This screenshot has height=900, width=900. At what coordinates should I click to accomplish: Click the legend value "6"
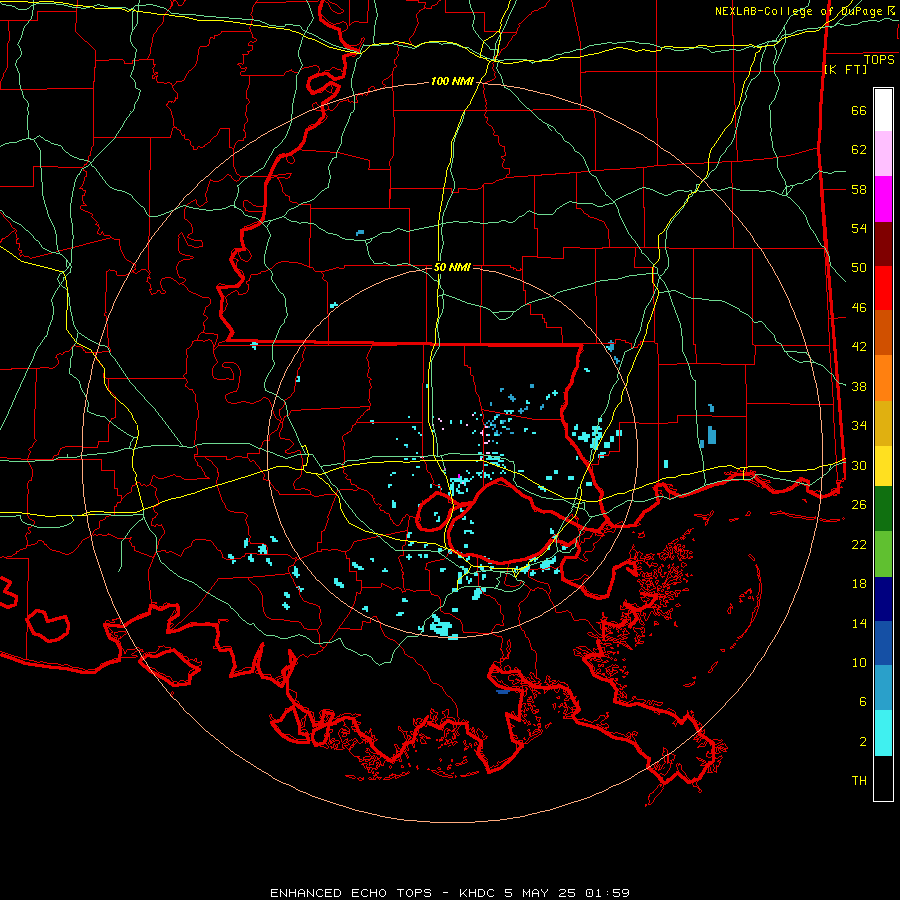click(x=863, y=702)
